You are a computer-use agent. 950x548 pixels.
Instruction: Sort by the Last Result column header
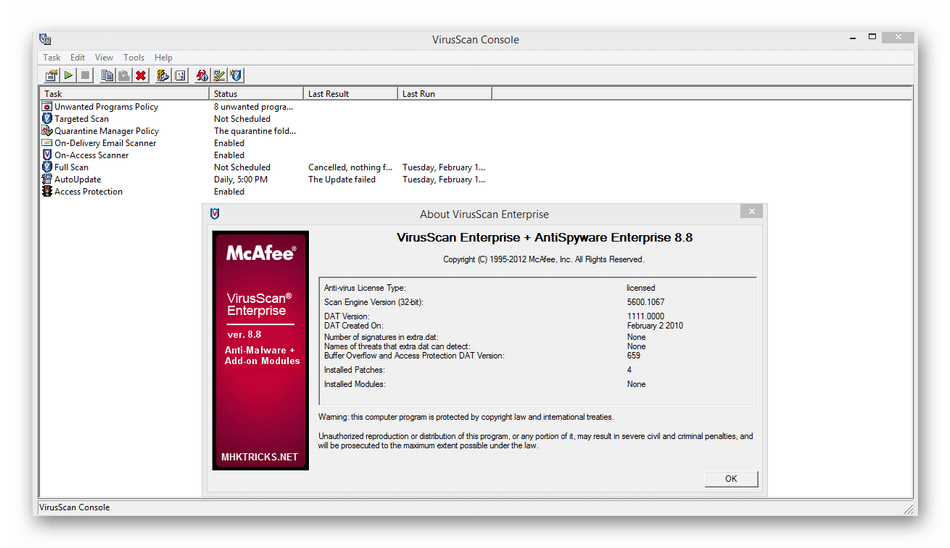[x=351, y=93]
